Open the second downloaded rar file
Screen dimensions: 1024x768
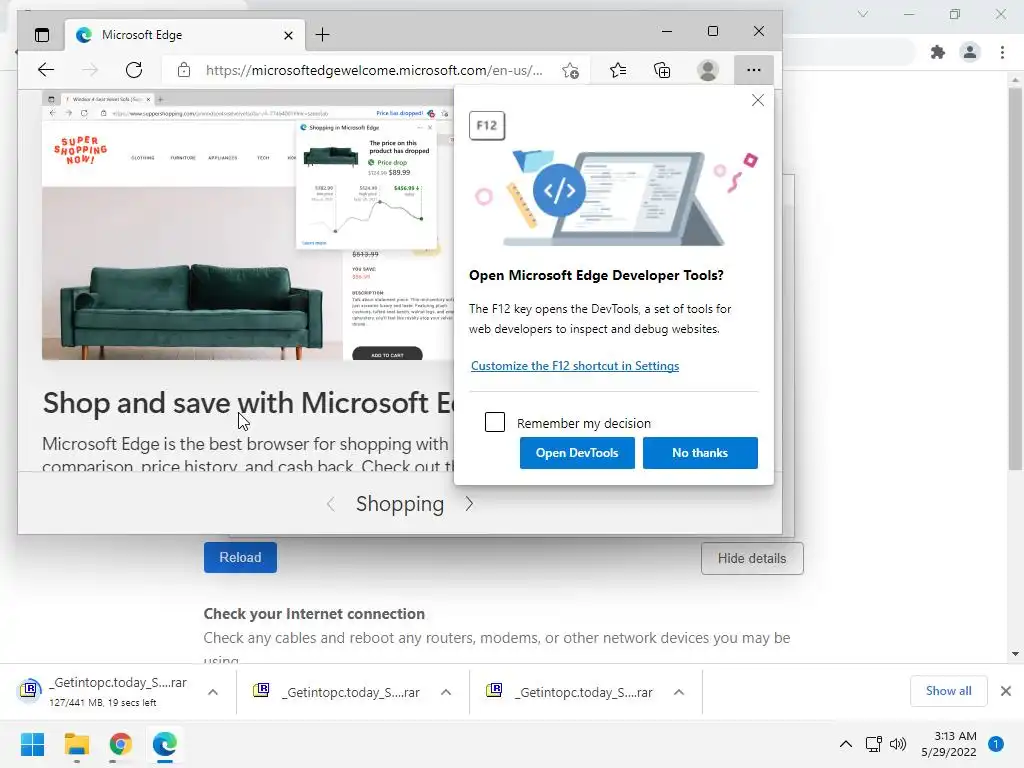[x=337, y=692]
